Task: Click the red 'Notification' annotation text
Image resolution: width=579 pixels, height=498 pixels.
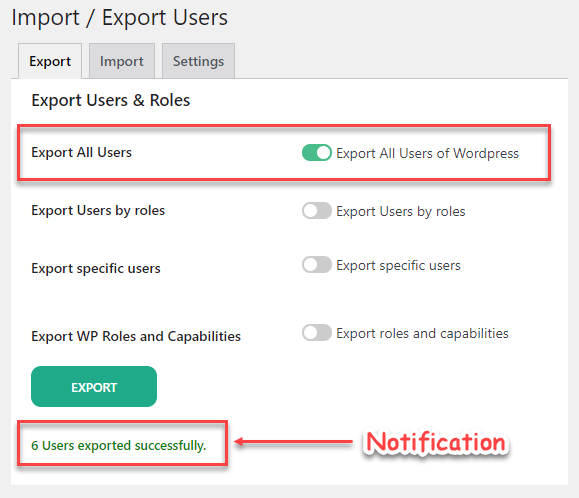Action: (x=436, y=442)
